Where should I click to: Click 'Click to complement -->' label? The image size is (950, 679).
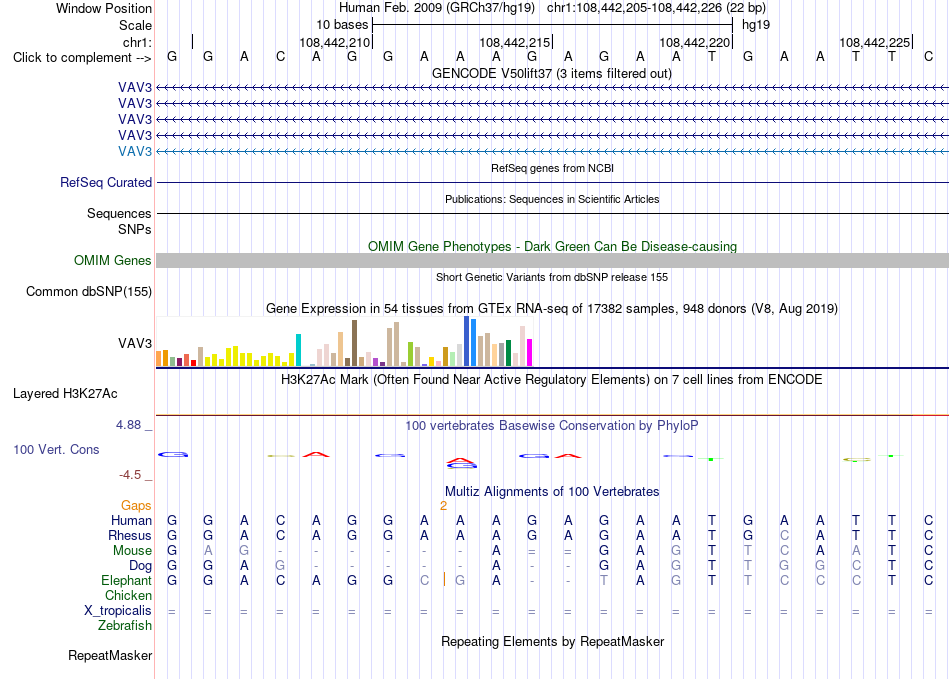pos(82,58)
